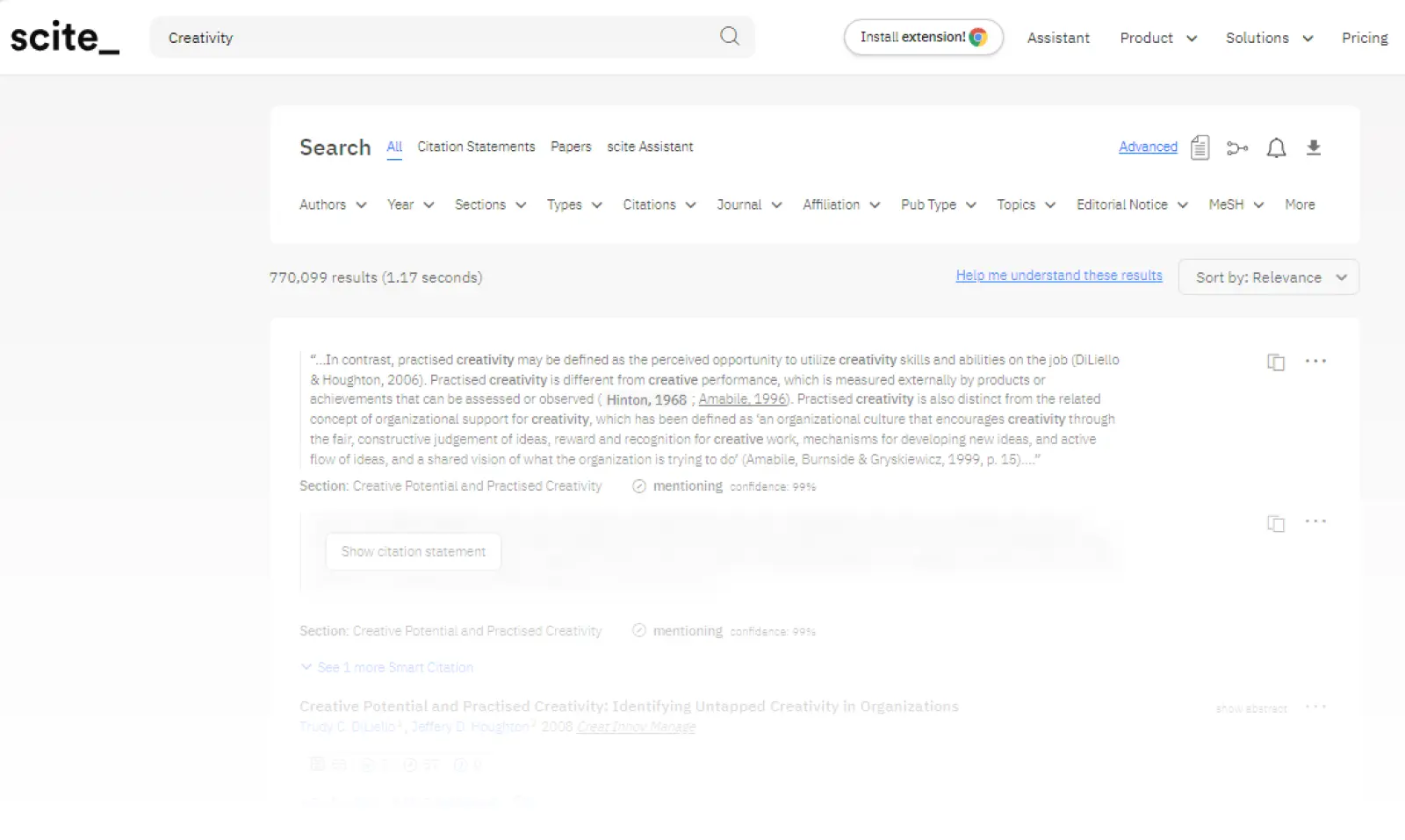Open the Advanced search link
The width and height of the screenshot is (1405, 840).
[x=1148, y=147]
